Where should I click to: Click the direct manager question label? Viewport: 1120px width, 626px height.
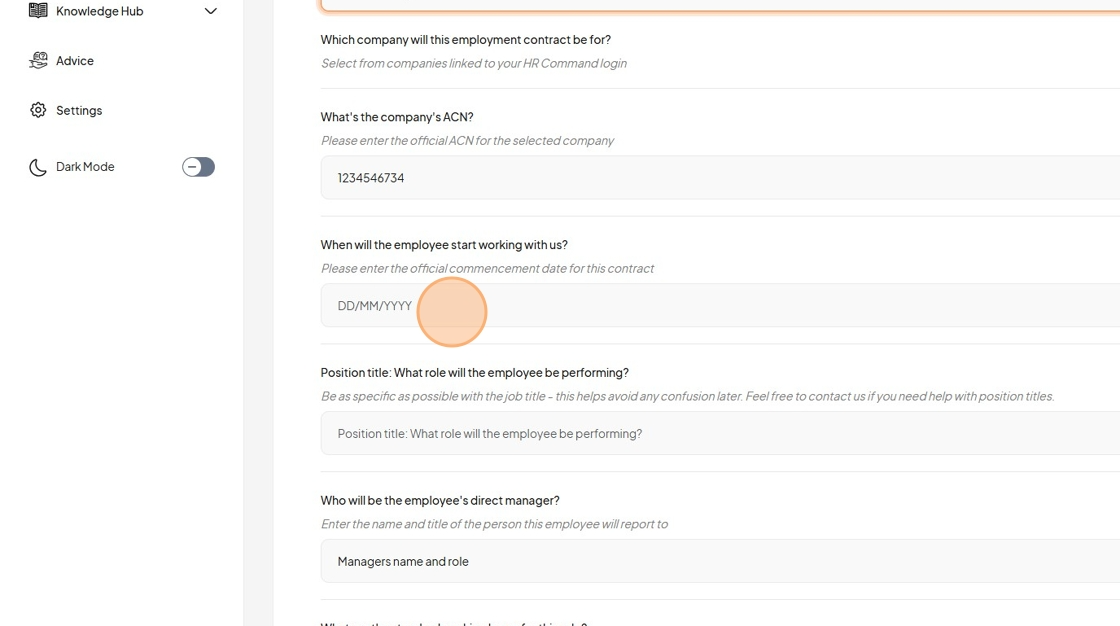coord(440,500)
